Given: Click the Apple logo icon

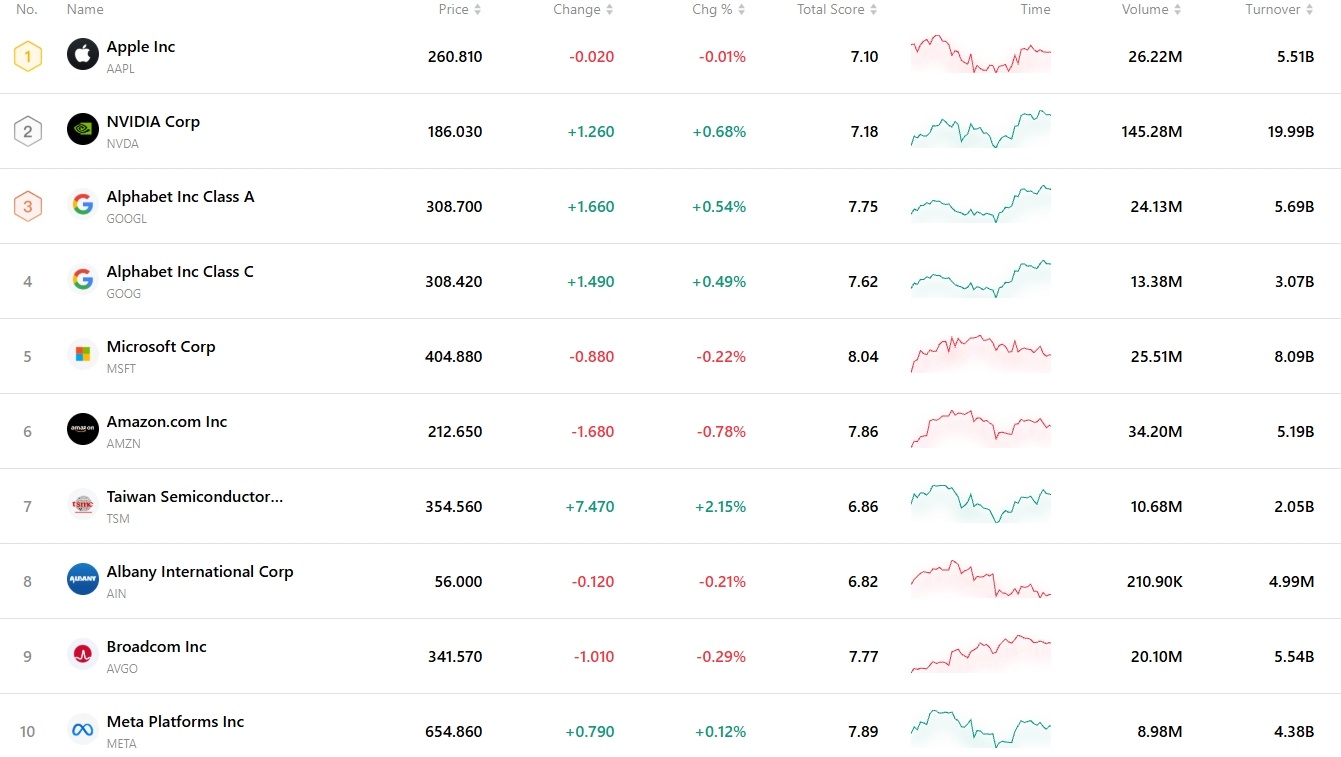Looking at the screenshot, I should (x=82, y=56).
